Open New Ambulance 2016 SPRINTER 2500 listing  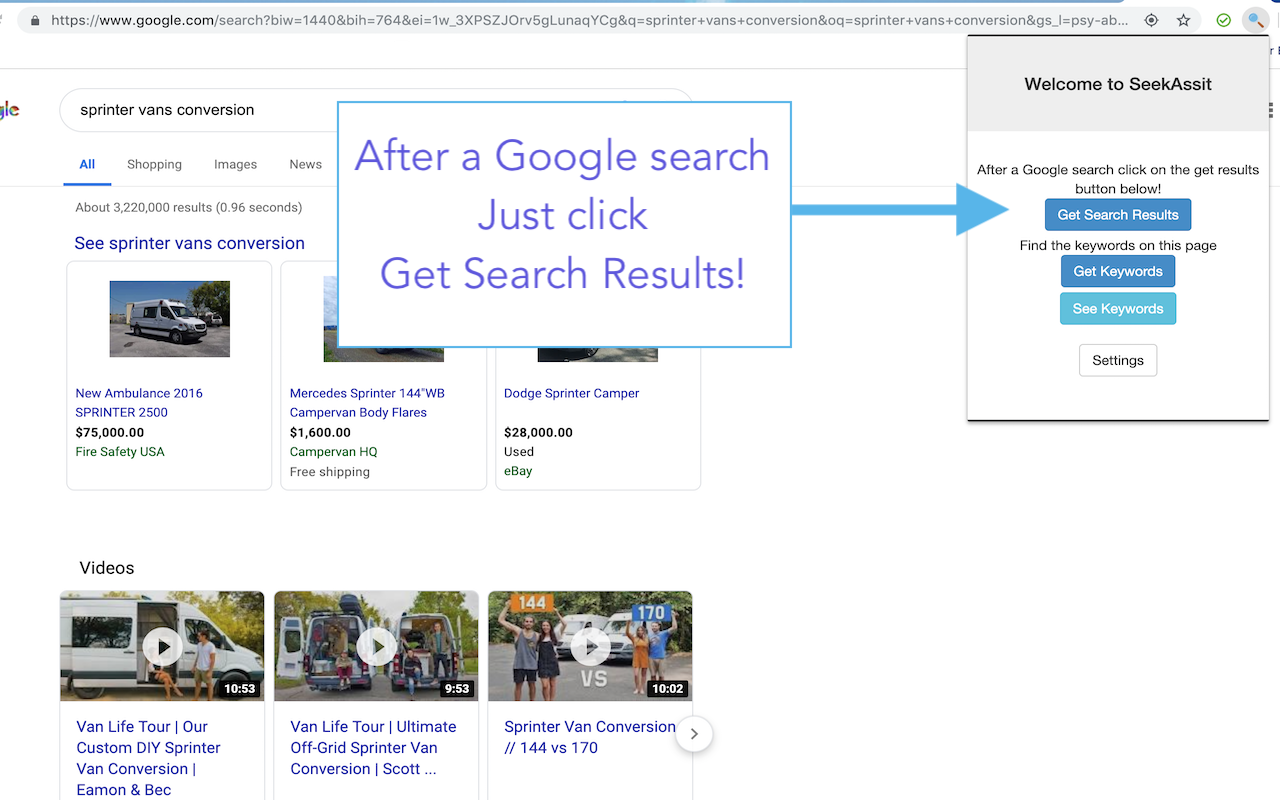click(139, 403)
